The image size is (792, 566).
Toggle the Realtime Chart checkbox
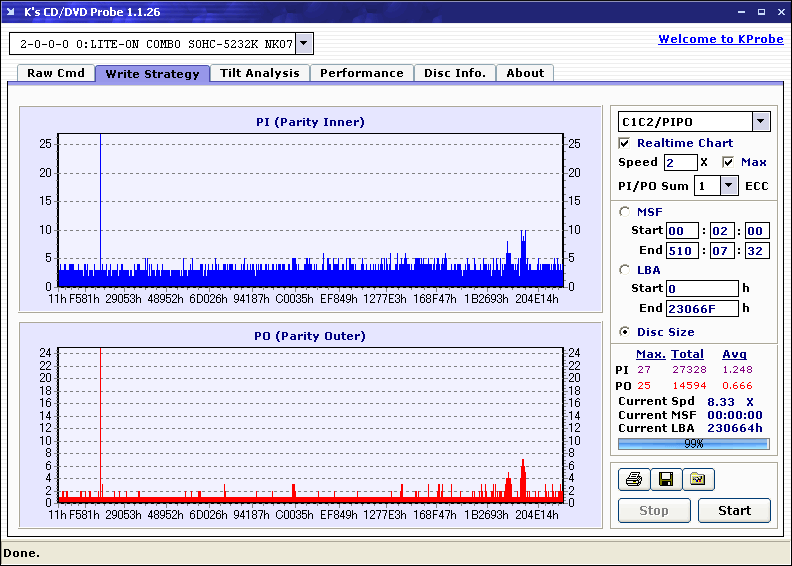pos(624,143)
